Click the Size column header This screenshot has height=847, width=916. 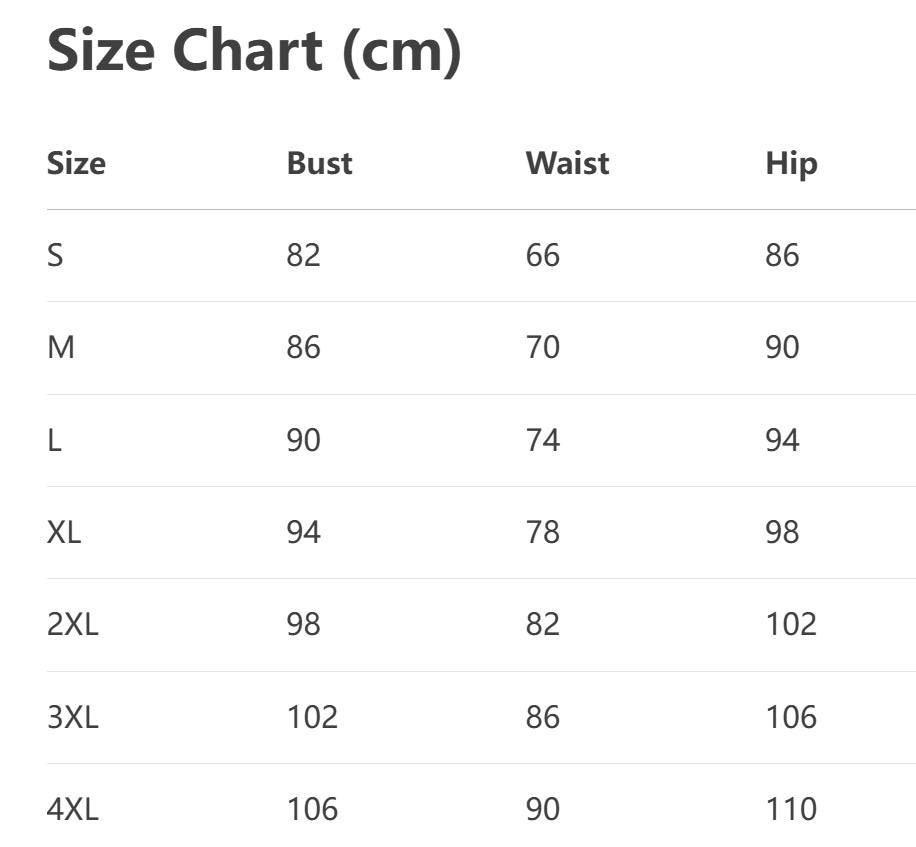point(76,163)
